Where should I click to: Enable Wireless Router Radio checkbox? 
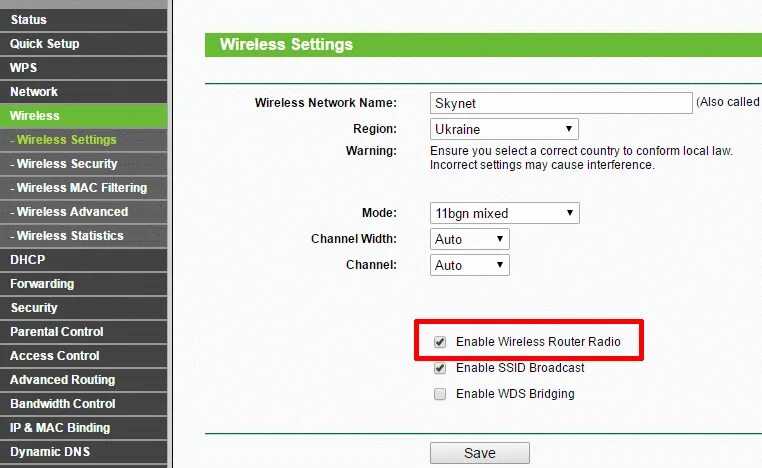tap(440, 342)
